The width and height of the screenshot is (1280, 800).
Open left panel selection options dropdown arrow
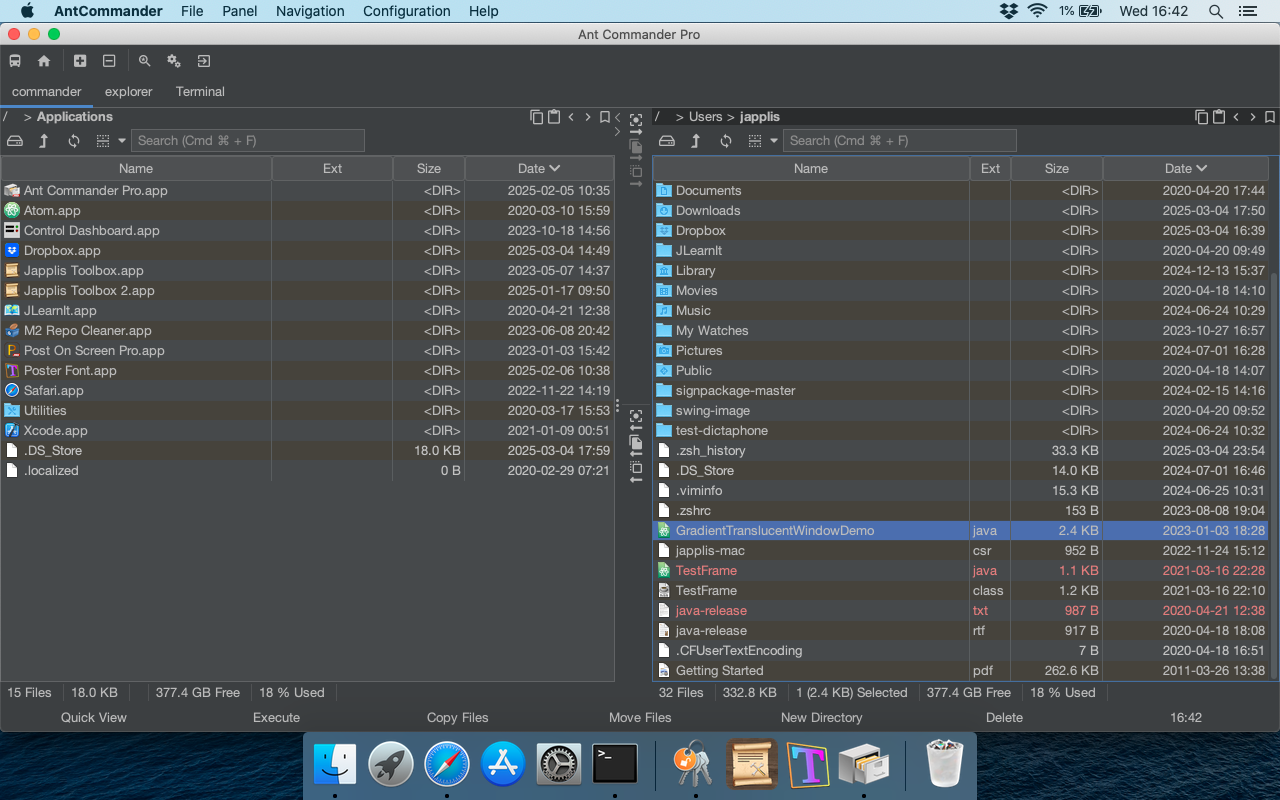(122, 141)
